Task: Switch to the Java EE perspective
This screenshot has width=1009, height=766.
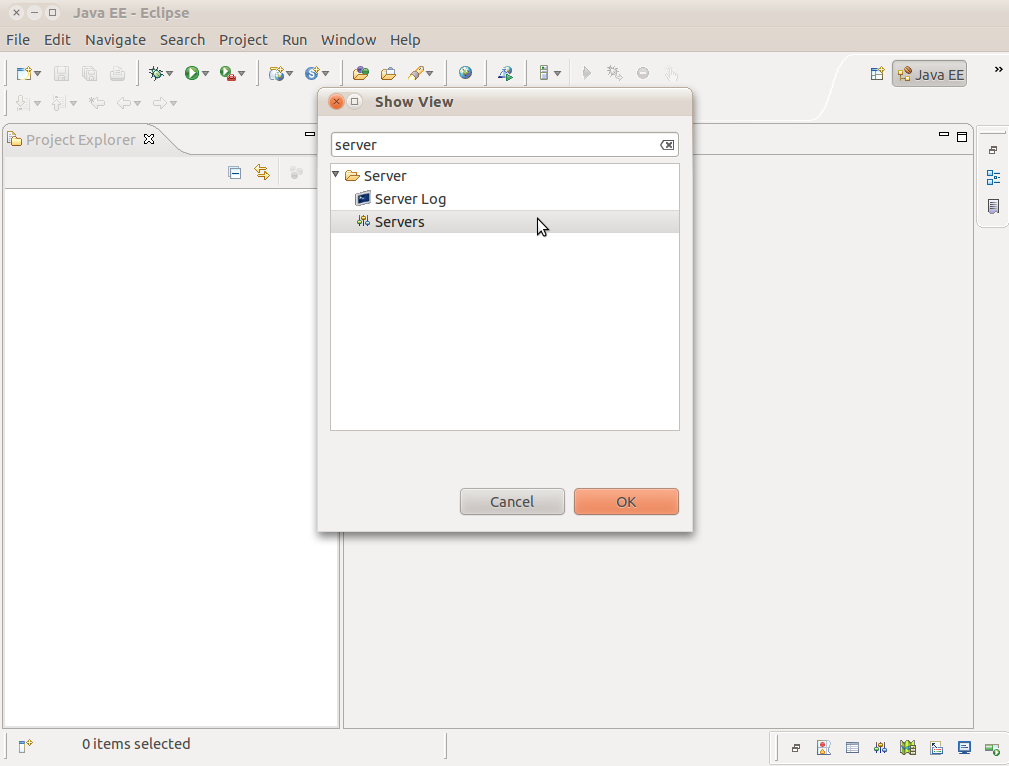Action: coord(930,74)
